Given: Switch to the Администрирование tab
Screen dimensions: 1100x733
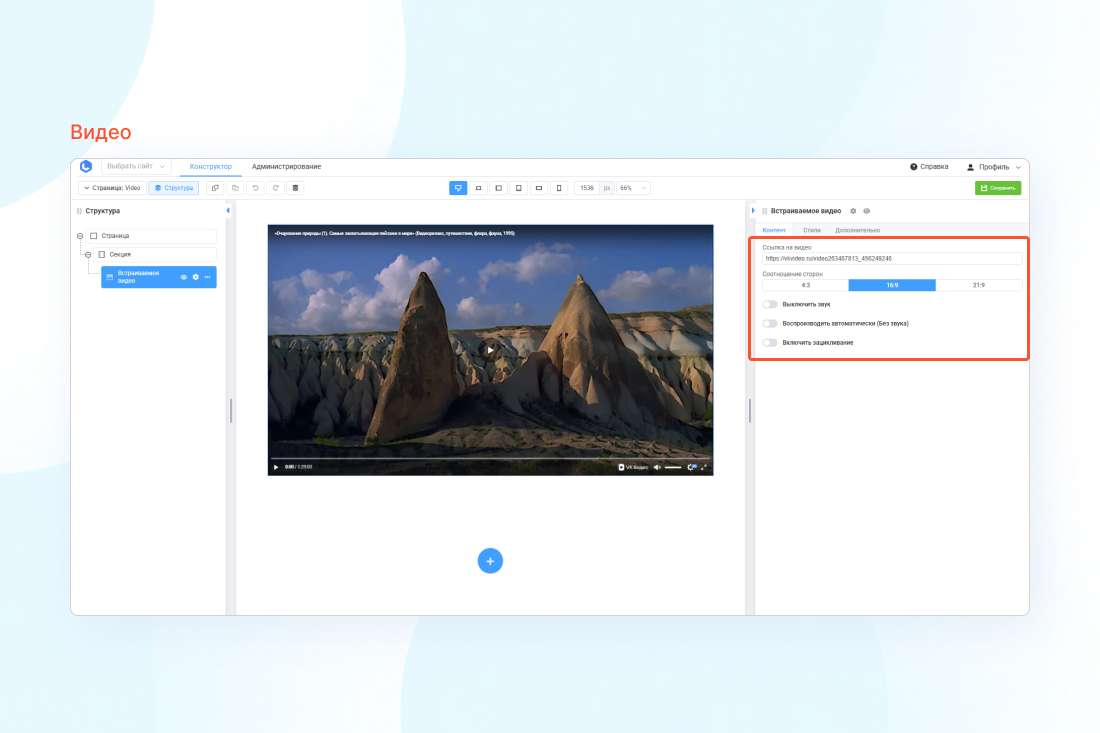Looking at the screenshot, I should [x=286, y=166].
